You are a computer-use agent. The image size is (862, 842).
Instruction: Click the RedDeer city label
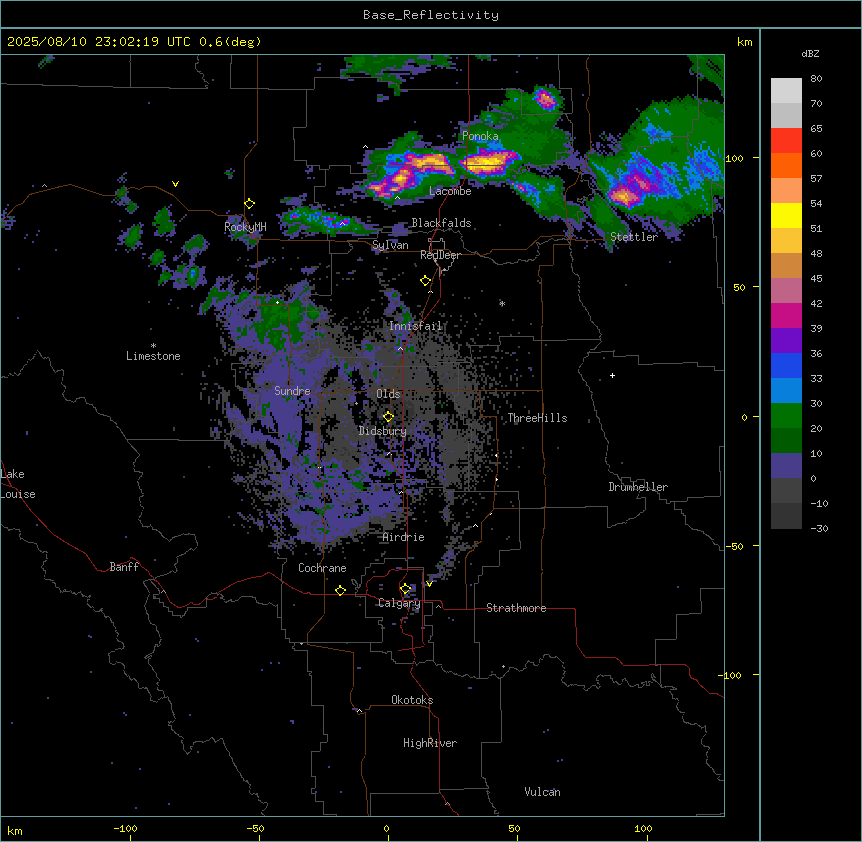440,255
